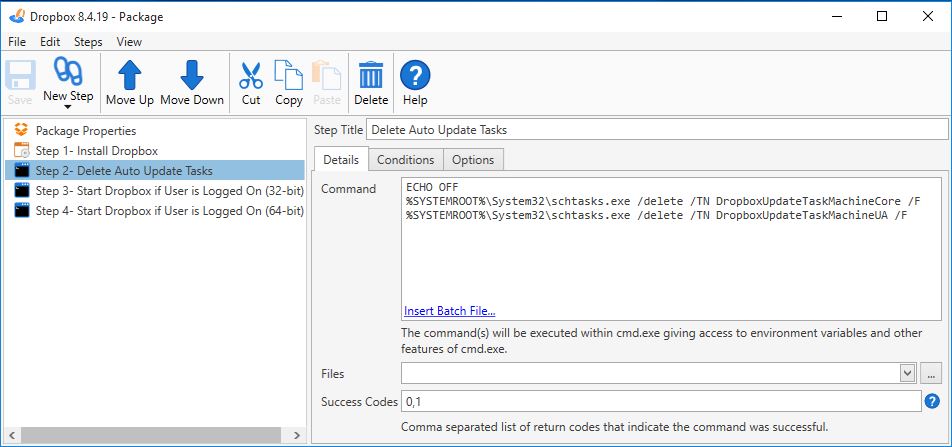Click the command icon for Step 2

click(21, 170)
